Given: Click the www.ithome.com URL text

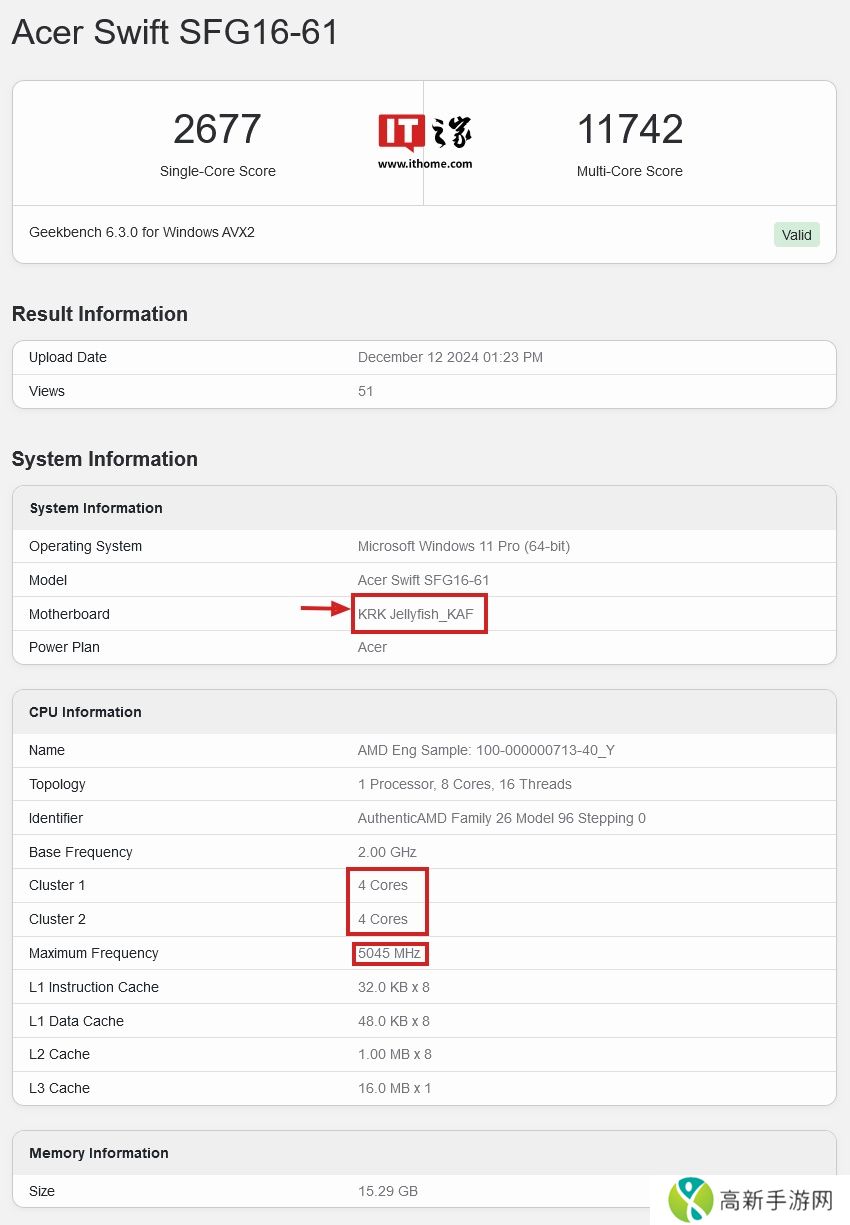Looking at the screenshot, I should point(425,163).
